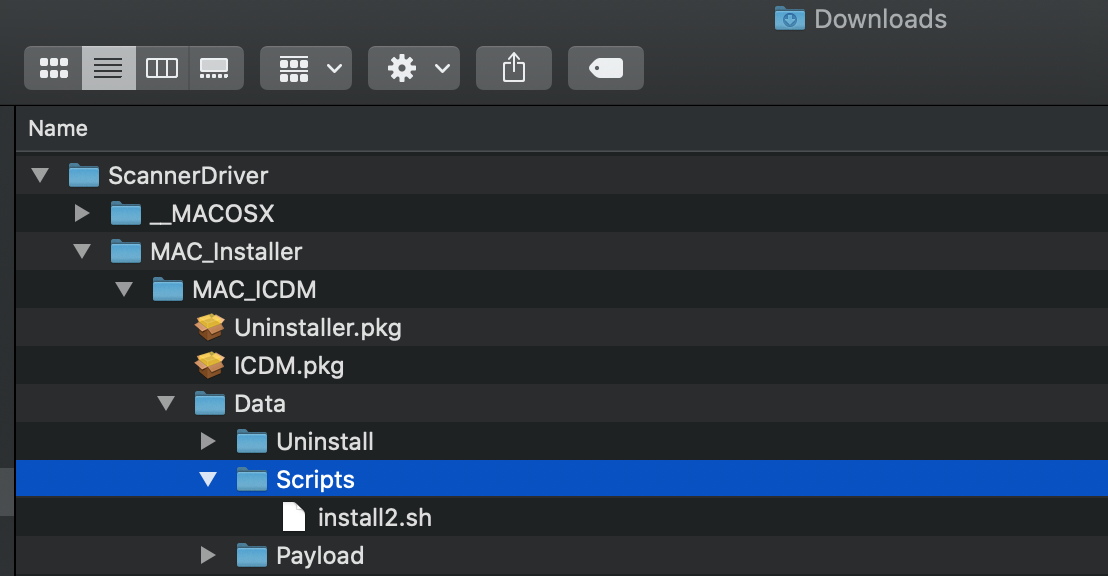The height and width of the screenshot is (576, 1108).
Task: Collapse the MAC_Installer folder triangle
Action: tap(82, 252)
